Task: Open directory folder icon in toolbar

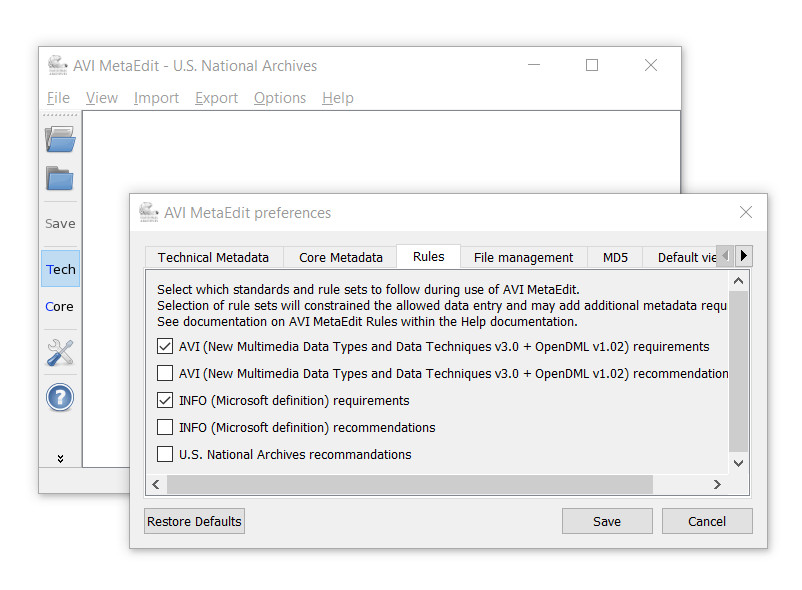Action: pyautogui.click(x=60, y=178)
